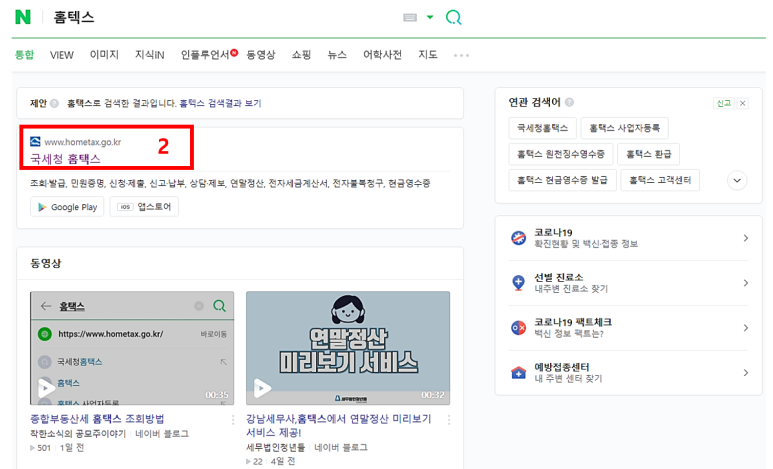This screenshot has height=469, width=773.
Task: Open 강남세무사 연말정산 미리보기 title link
Action: point(339,426)
